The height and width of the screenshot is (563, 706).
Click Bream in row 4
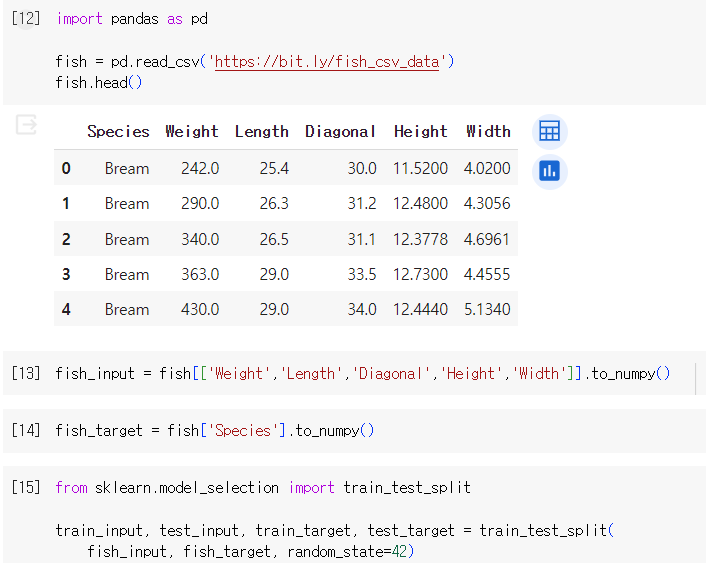point(127,309)
